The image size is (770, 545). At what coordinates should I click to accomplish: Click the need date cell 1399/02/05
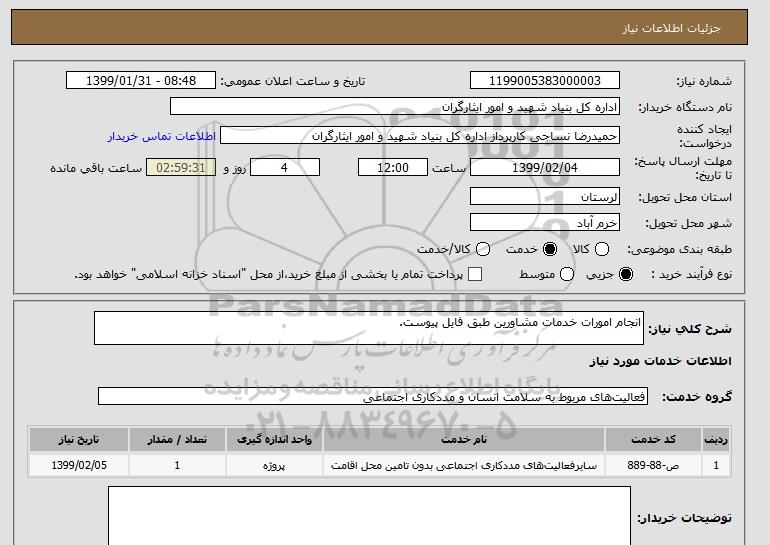click(x=79, y=465)
